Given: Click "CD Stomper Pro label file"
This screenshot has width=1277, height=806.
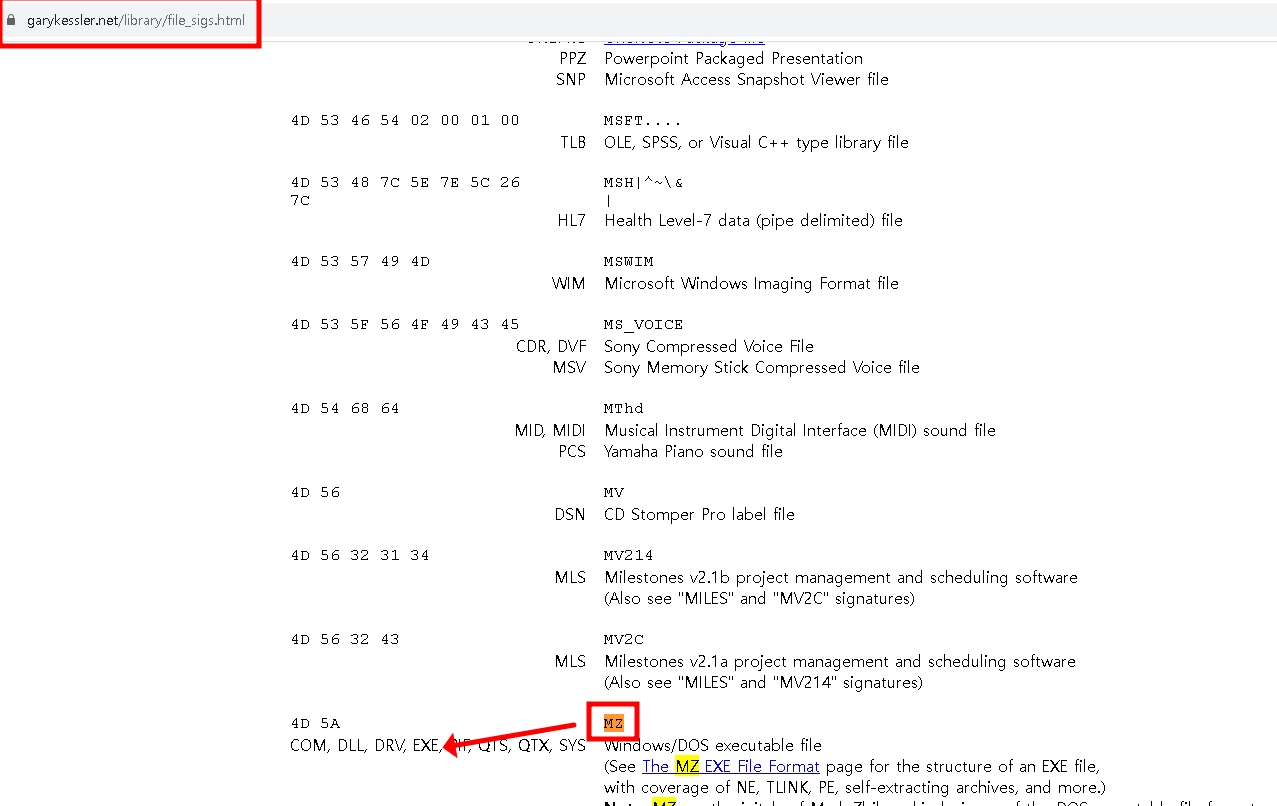Looking at the screenshot, I should [700, 514].
